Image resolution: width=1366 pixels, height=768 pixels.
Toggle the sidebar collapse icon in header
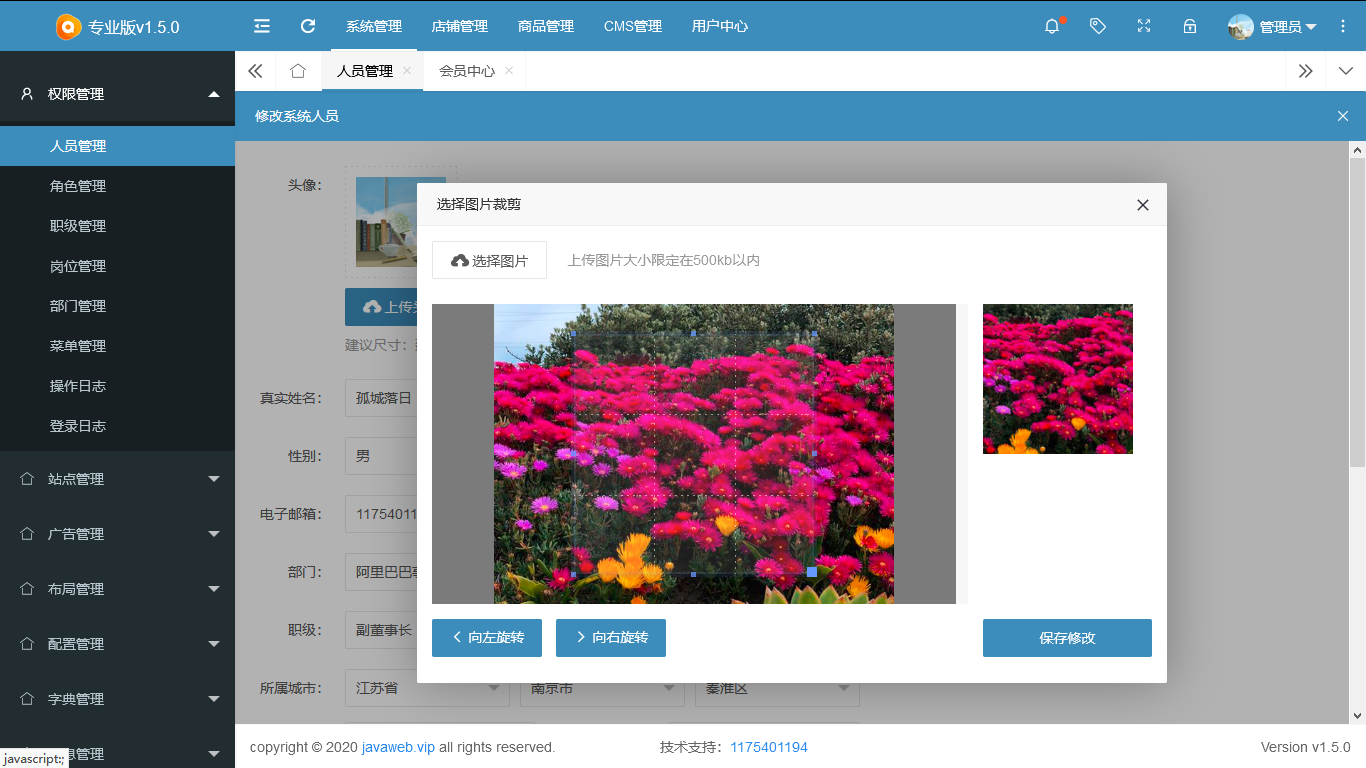click(x=262, y=26)
